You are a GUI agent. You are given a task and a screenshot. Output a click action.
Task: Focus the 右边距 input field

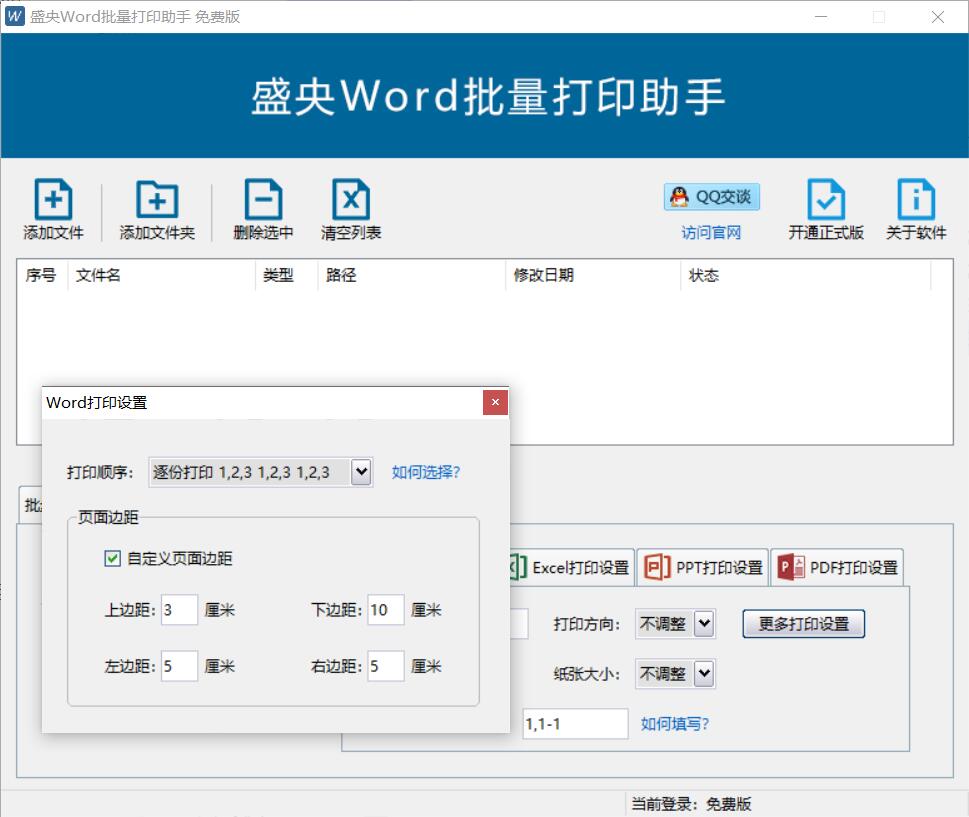coord(386,666)
